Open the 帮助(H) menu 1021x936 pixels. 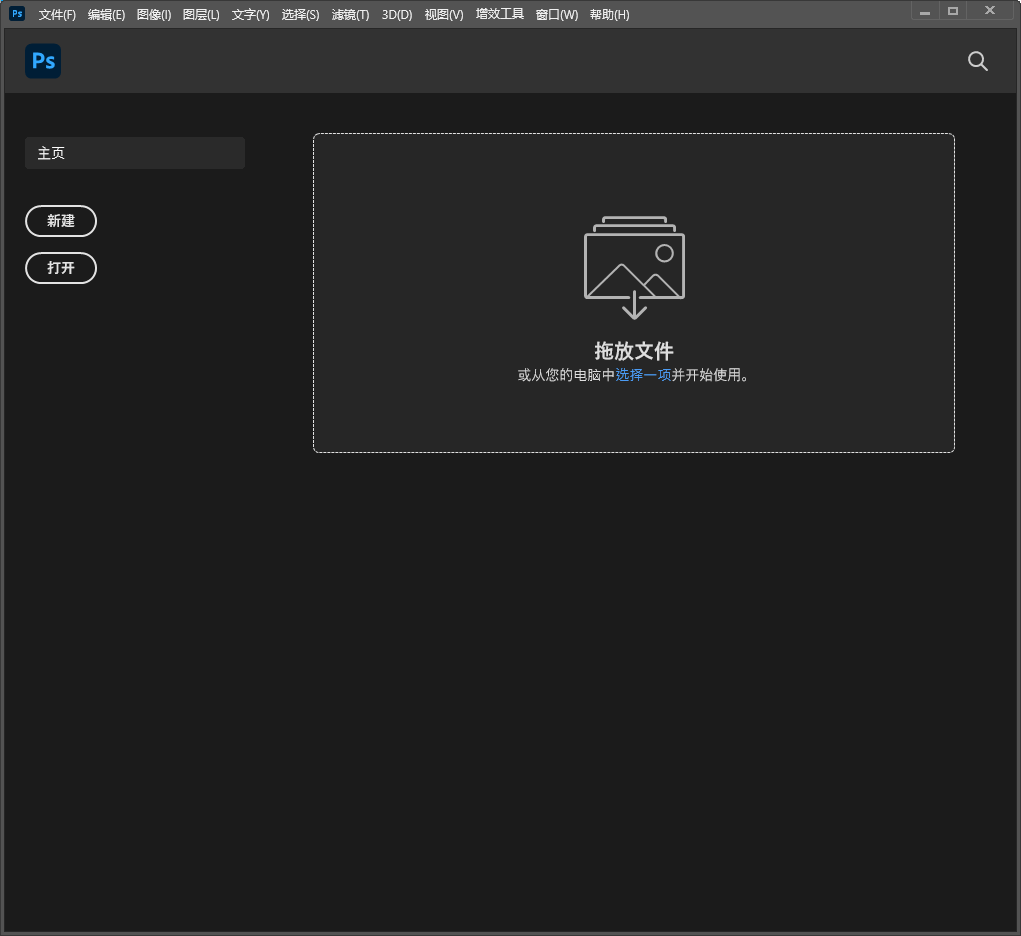point(609,14)
